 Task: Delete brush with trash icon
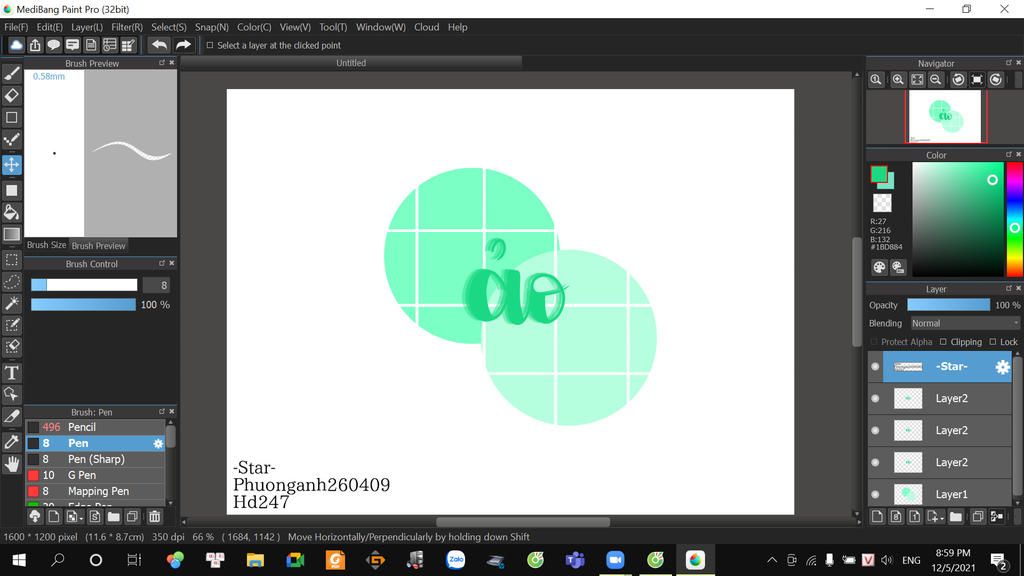[x=154, y=517]
